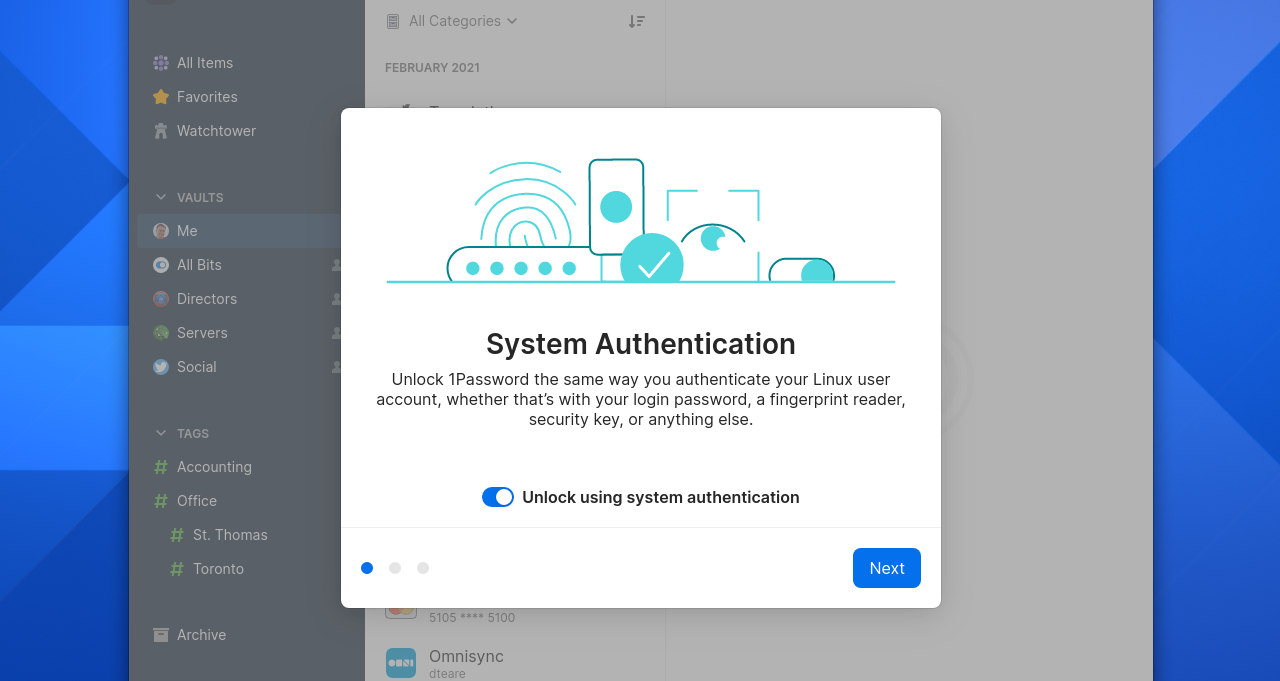Select the Social vault label

coord(197,367)
